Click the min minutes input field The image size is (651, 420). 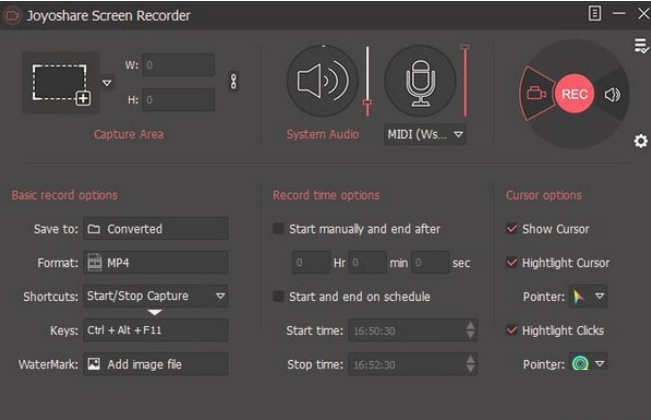tap(367, 263)
